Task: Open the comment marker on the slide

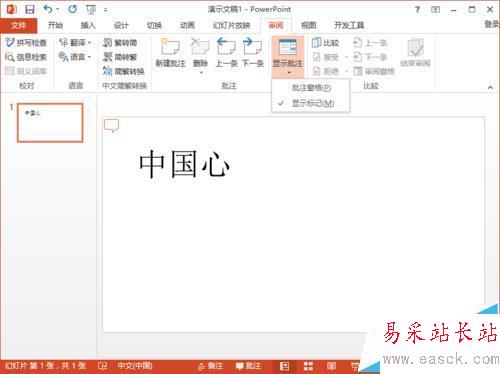Action: point(112,126)
